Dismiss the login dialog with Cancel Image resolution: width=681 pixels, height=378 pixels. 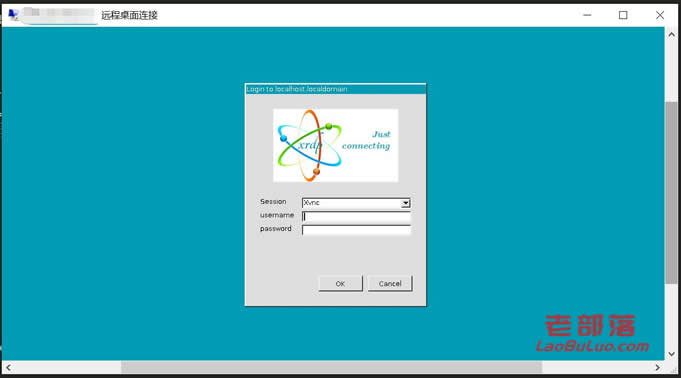pos(390,284)
